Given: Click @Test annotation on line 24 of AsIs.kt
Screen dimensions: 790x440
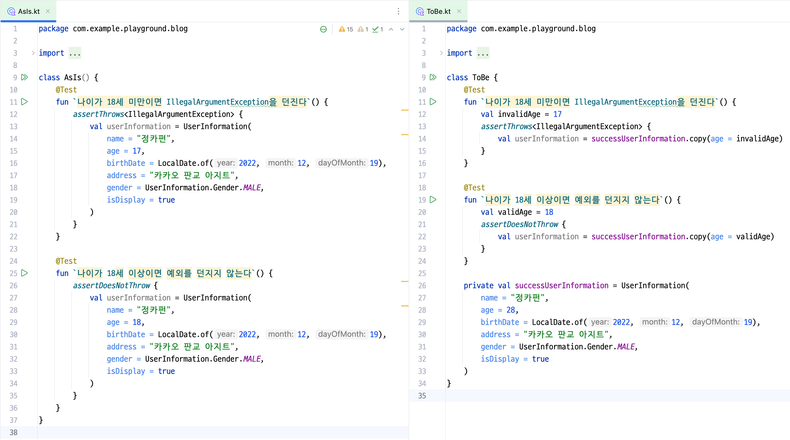Looking at the screenshot, I should coord(66,261).
